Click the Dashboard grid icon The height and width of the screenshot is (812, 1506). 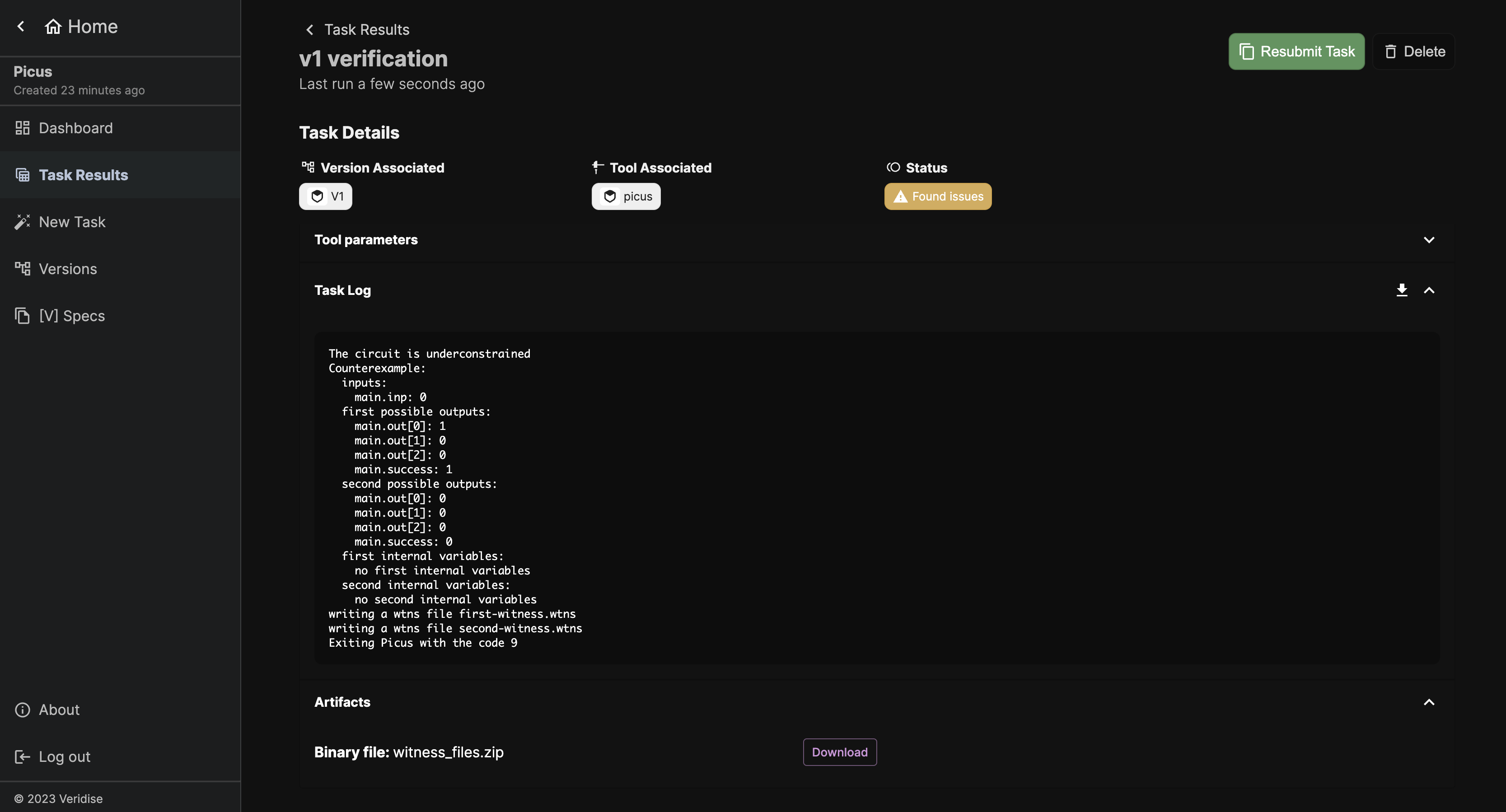click(22, 128)
